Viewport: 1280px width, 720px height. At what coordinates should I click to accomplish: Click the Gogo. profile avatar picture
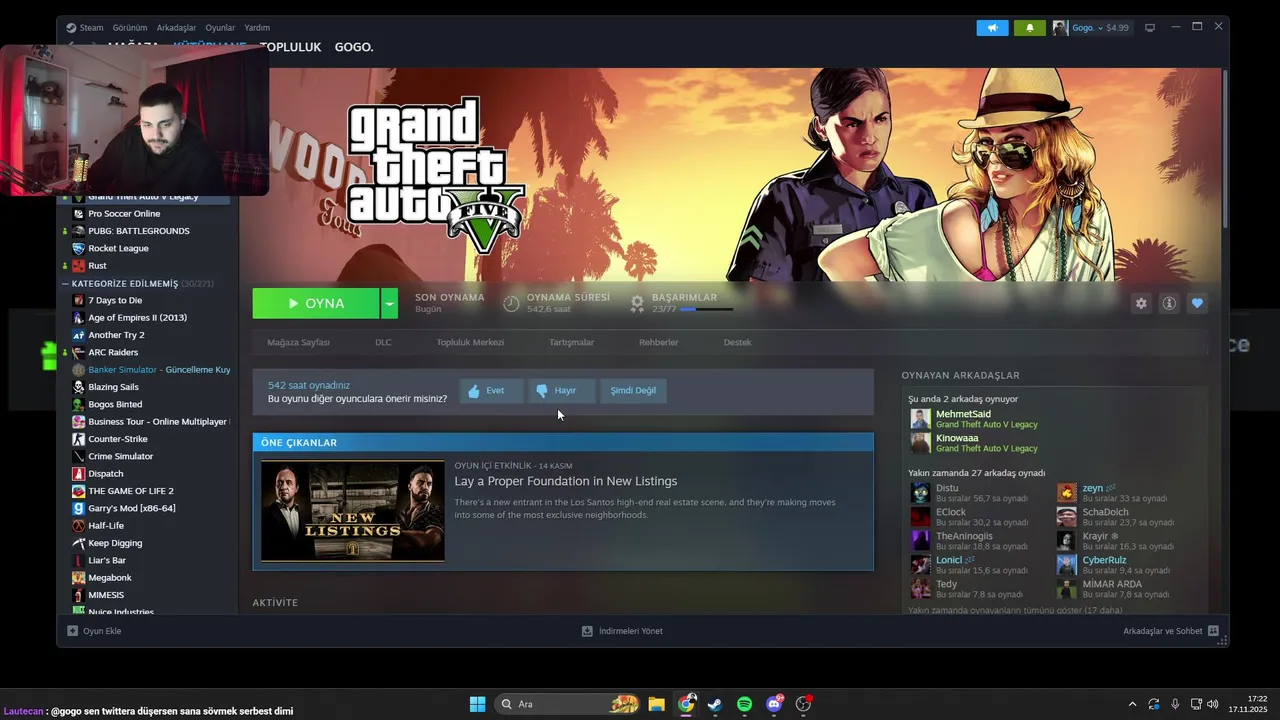(1060, 28)
